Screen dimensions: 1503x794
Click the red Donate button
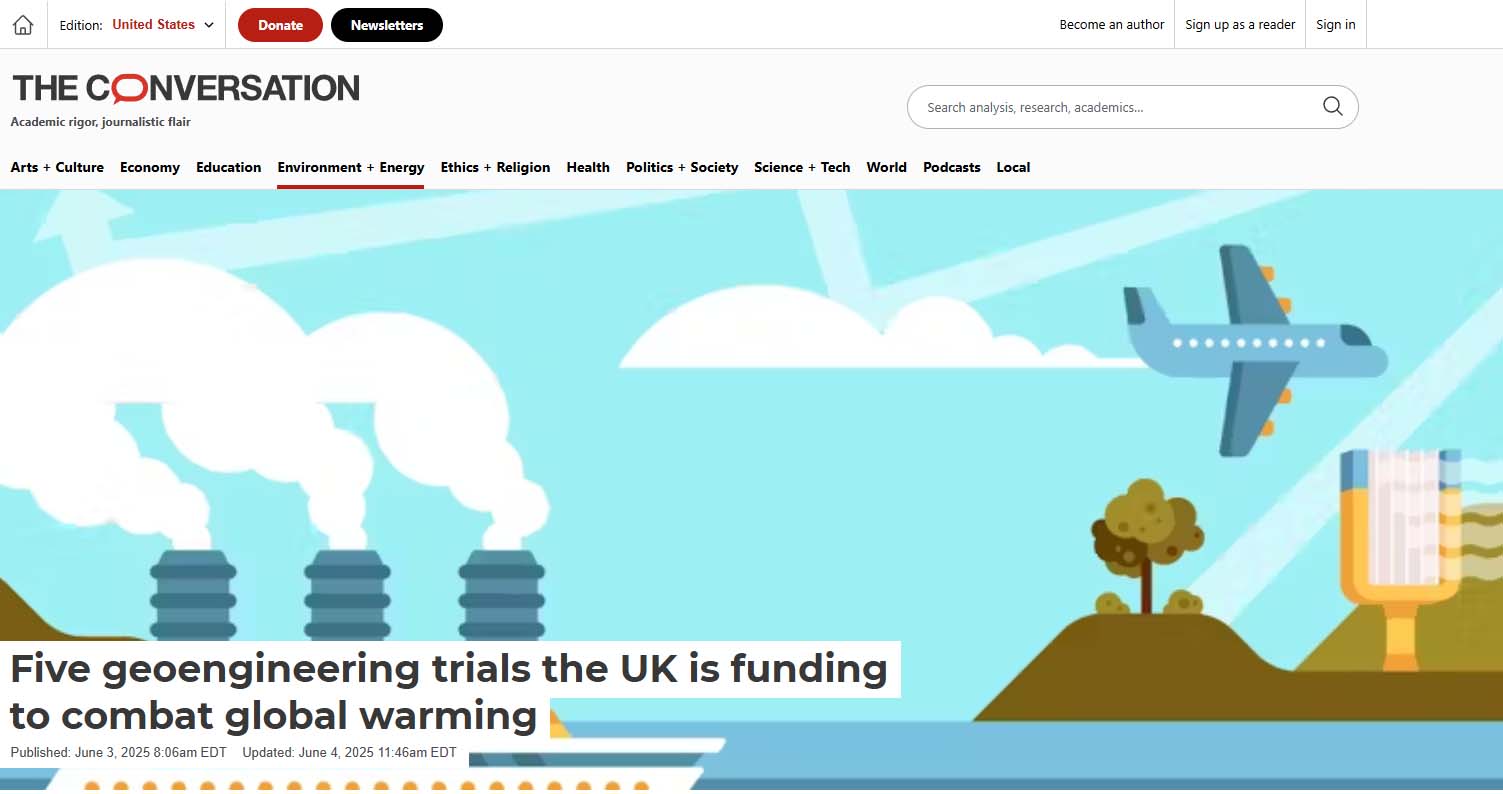pyautogui.click(x=280, y=25)
